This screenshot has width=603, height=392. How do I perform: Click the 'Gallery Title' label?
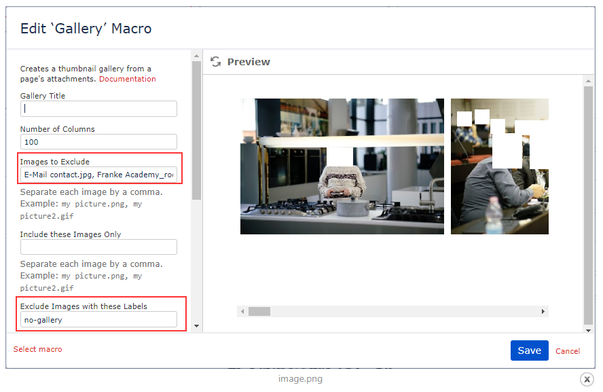click(x=43, y=96)
